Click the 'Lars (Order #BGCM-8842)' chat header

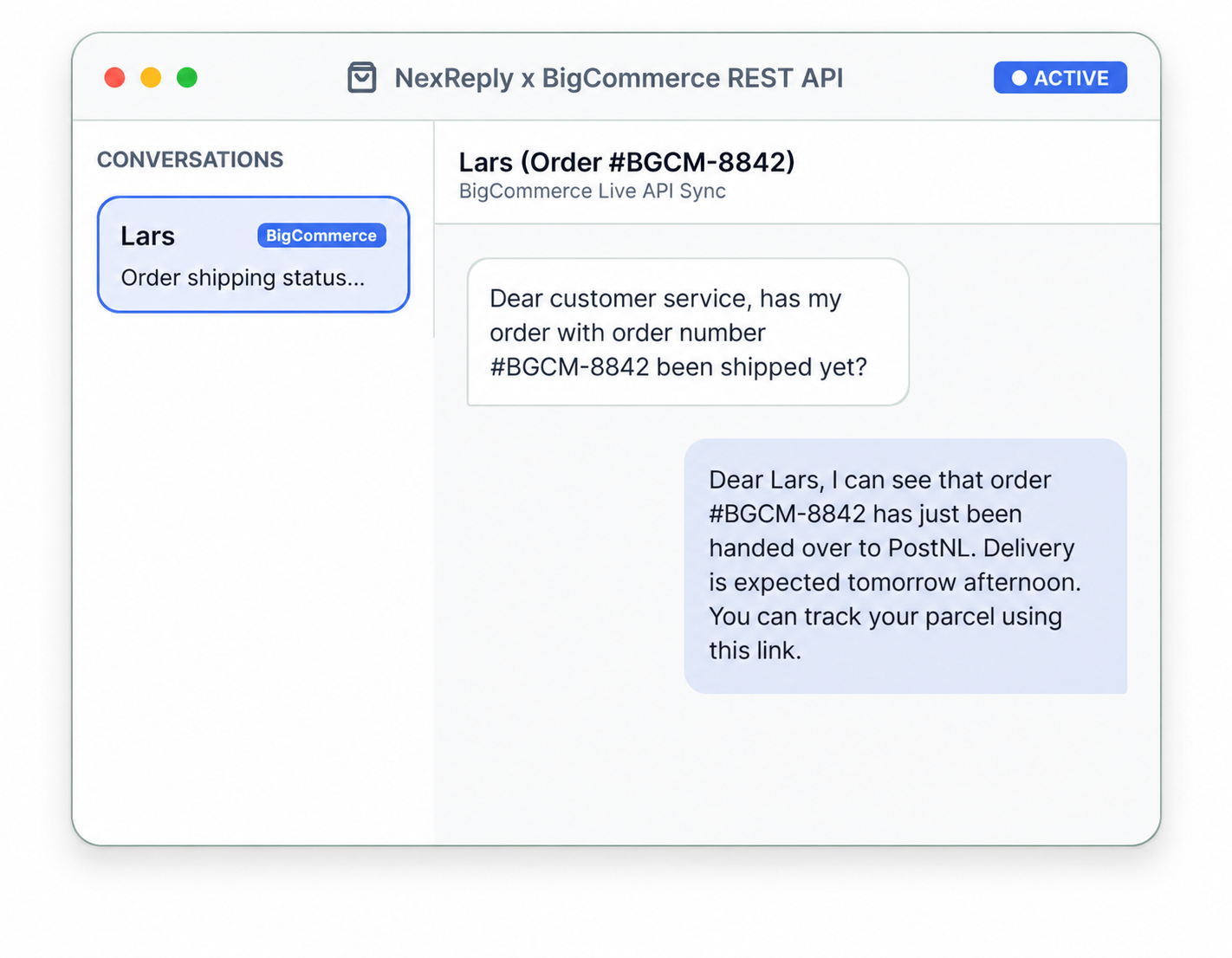click(x=626, y=162)
